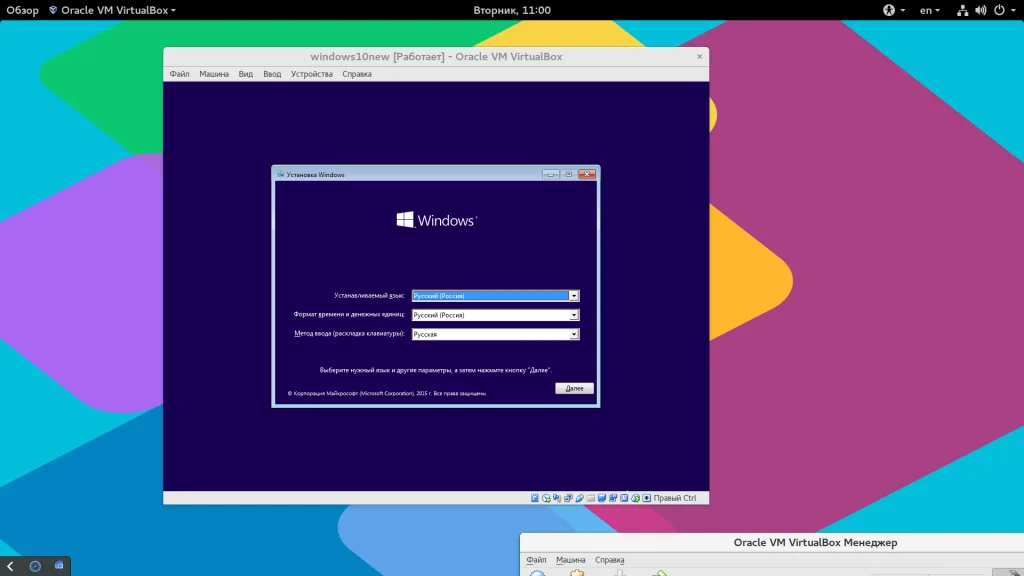Click the optical disk status icon
The height and width of the screenshot is (576, 1024).
pos(546,497)
